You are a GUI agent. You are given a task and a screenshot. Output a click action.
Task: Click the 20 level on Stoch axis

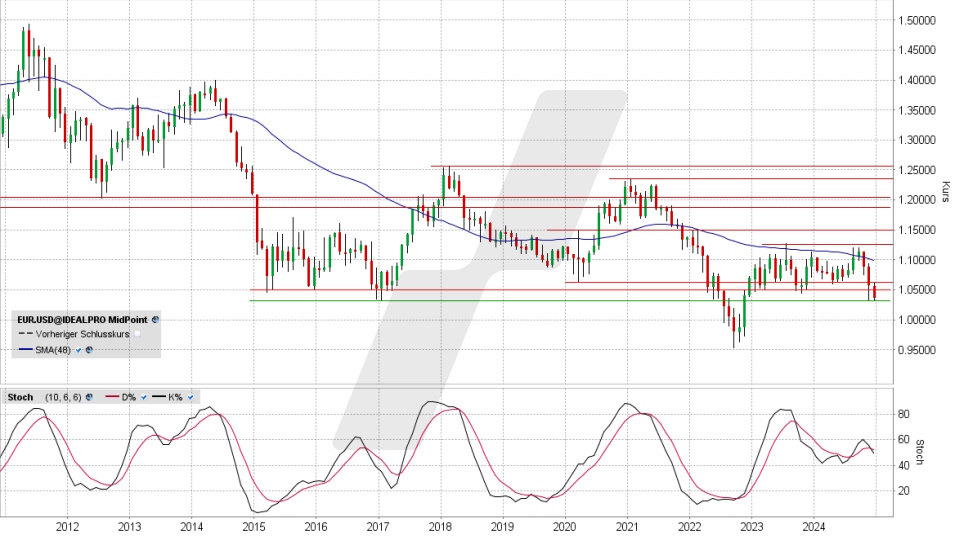click(904, 491)
